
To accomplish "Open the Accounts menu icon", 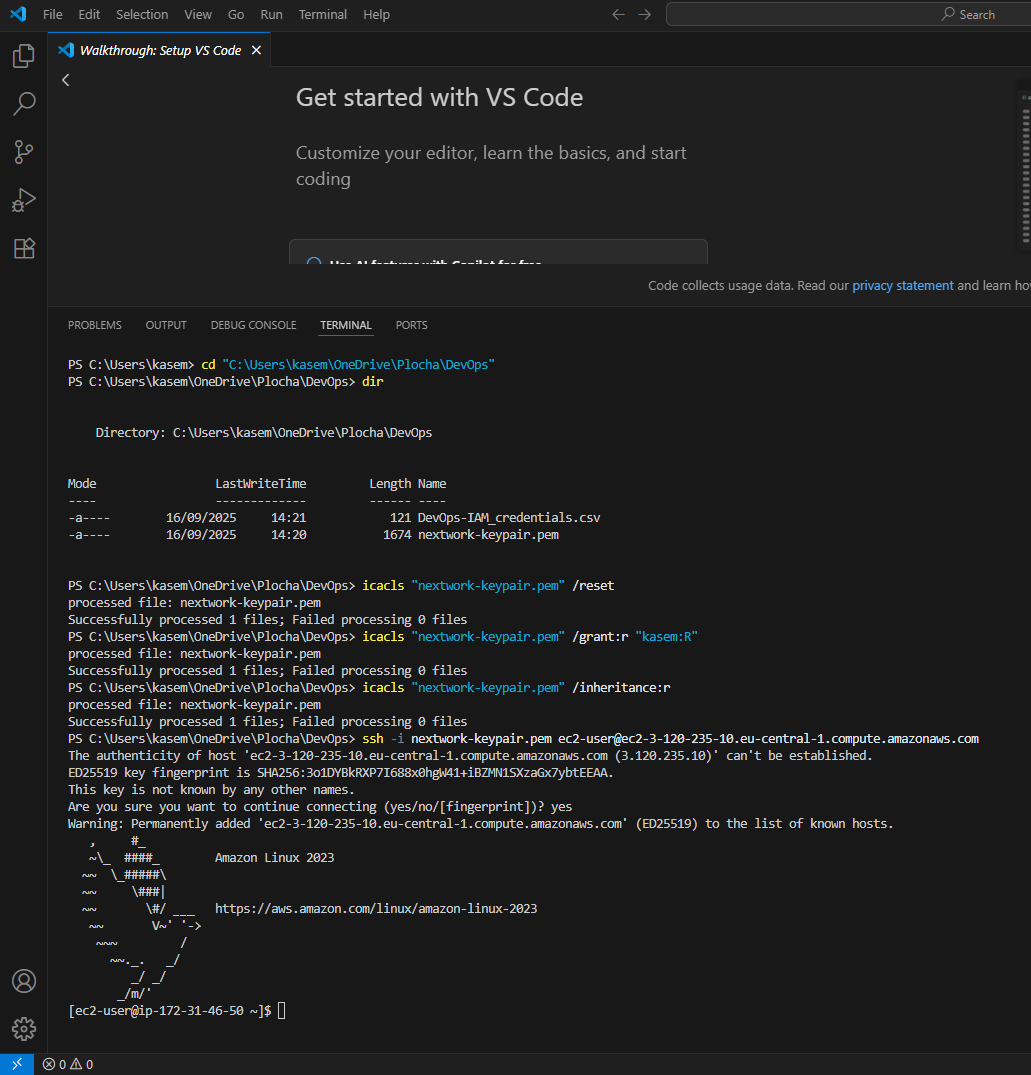I will tap(24, 981).
